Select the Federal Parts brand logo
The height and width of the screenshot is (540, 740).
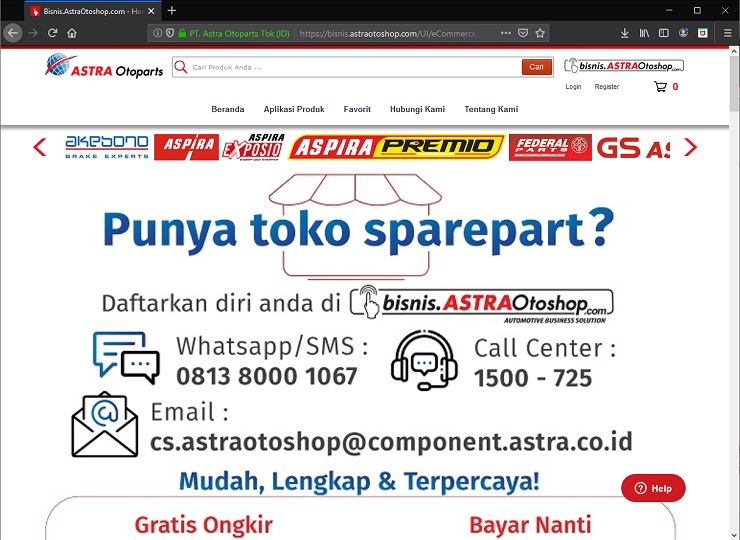[550, 147]
